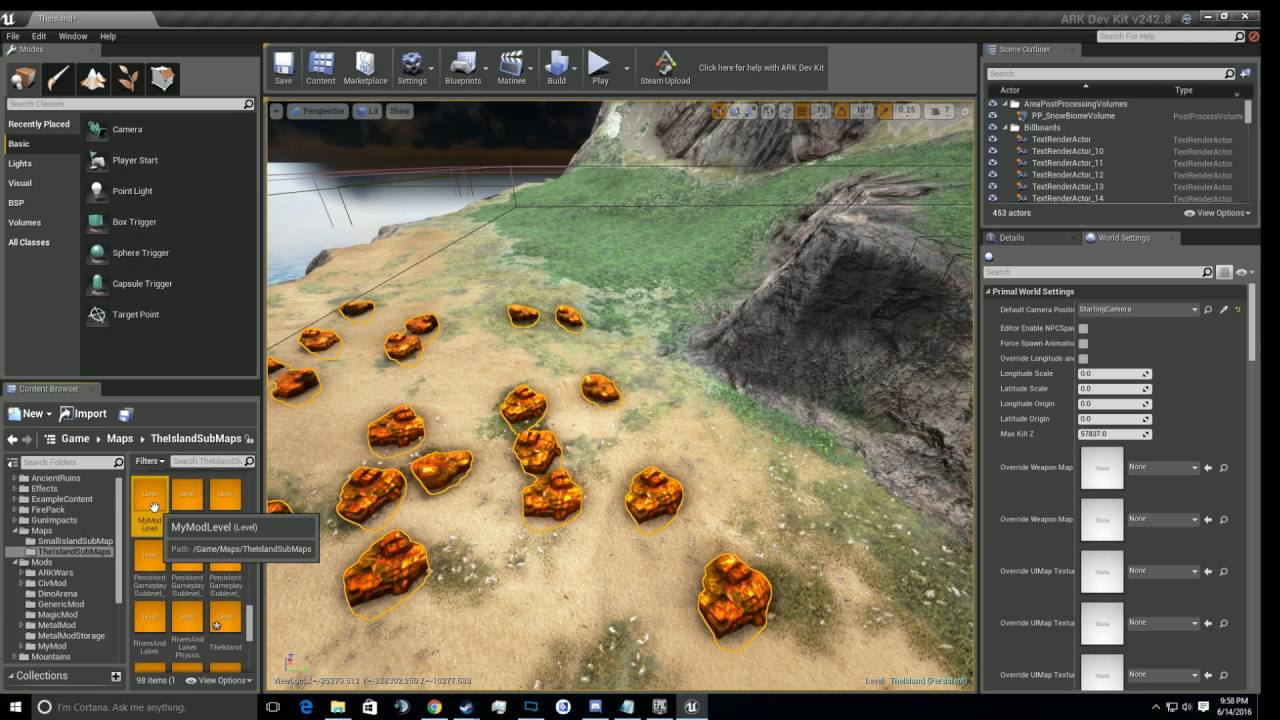Open the Window menu
Screen dimensions: 1280x720
(x=72, y=36)
